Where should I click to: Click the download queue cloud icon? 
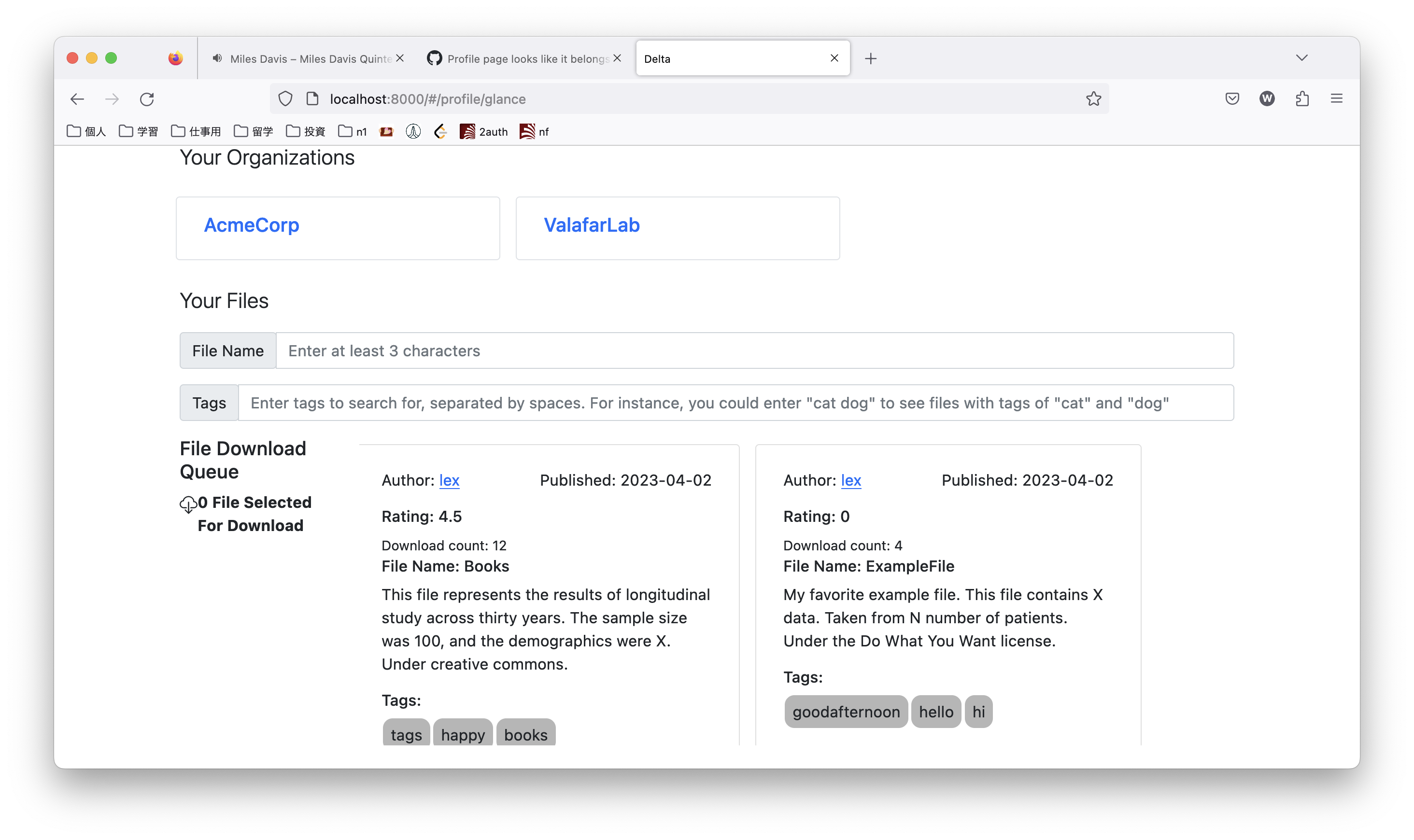(x=188, y=504)
